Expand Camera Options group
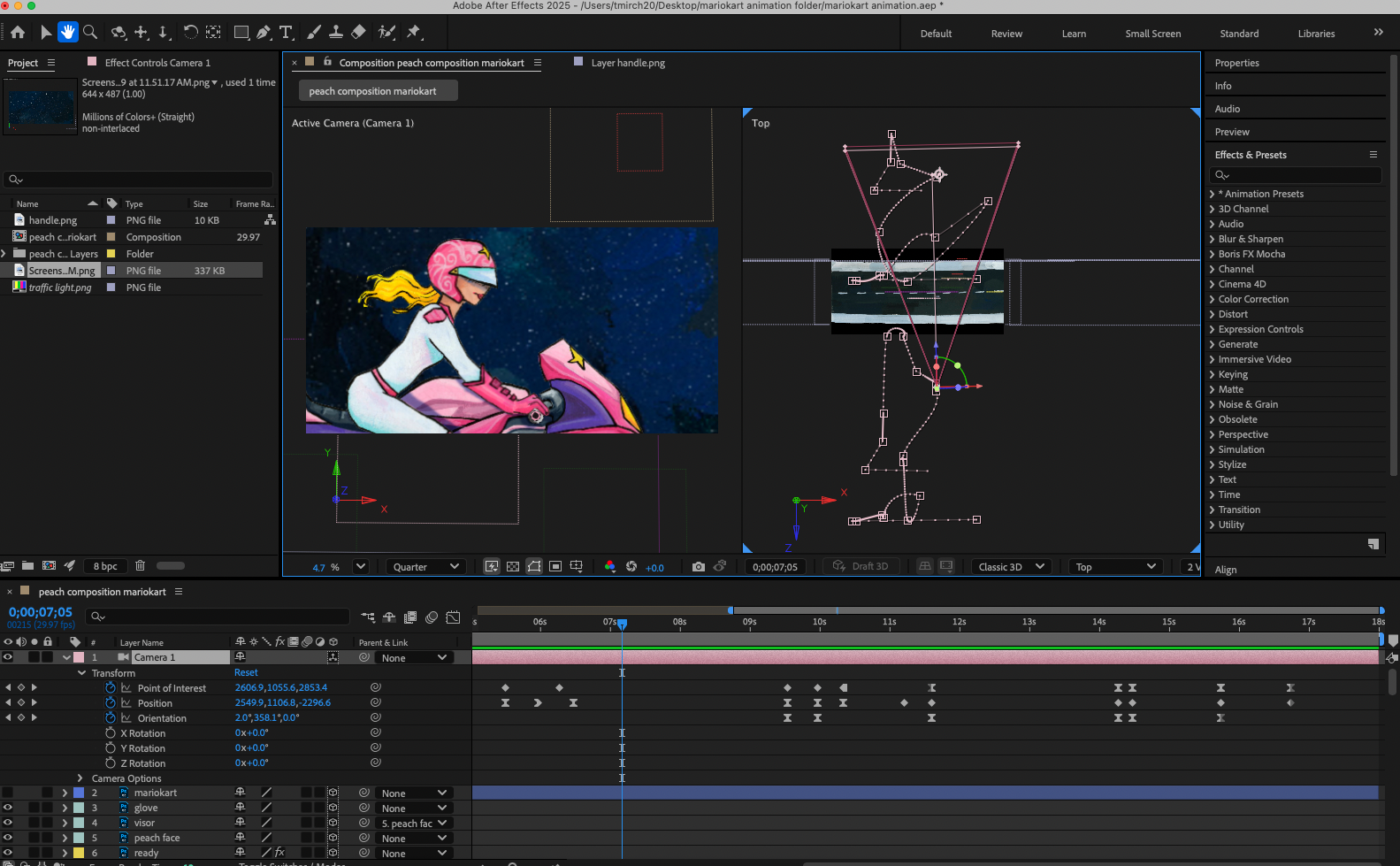The image size is (1400, 866). click(80, 778)
